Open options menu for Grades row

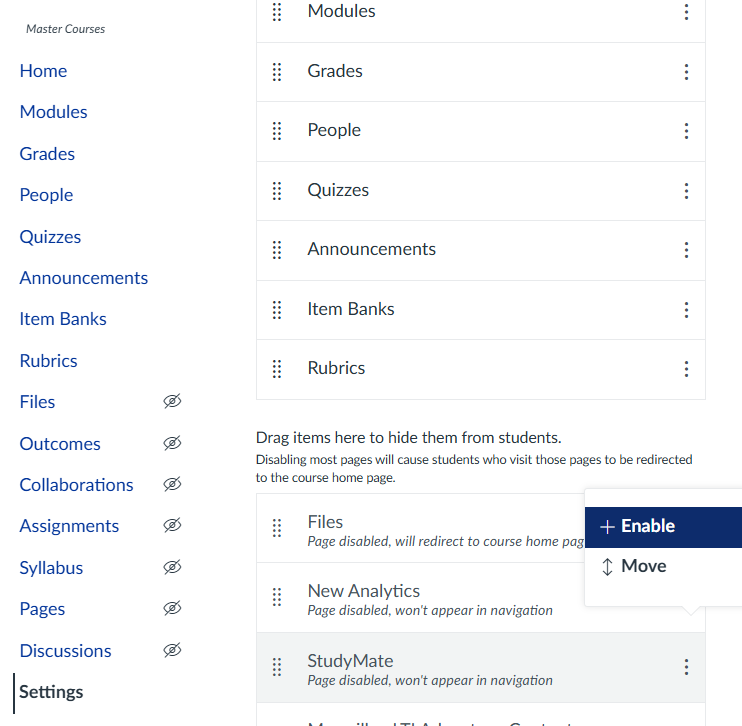[x=686, y=72]
